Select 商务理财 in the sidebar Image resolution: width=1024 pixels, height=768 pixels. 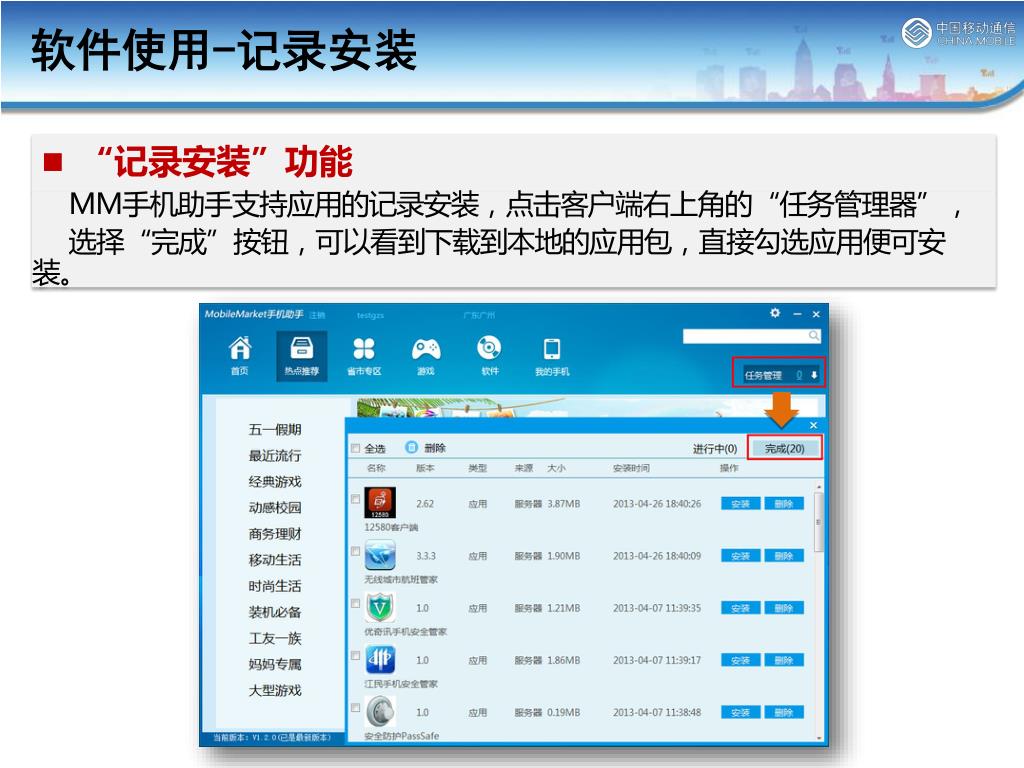pos(275,534)
